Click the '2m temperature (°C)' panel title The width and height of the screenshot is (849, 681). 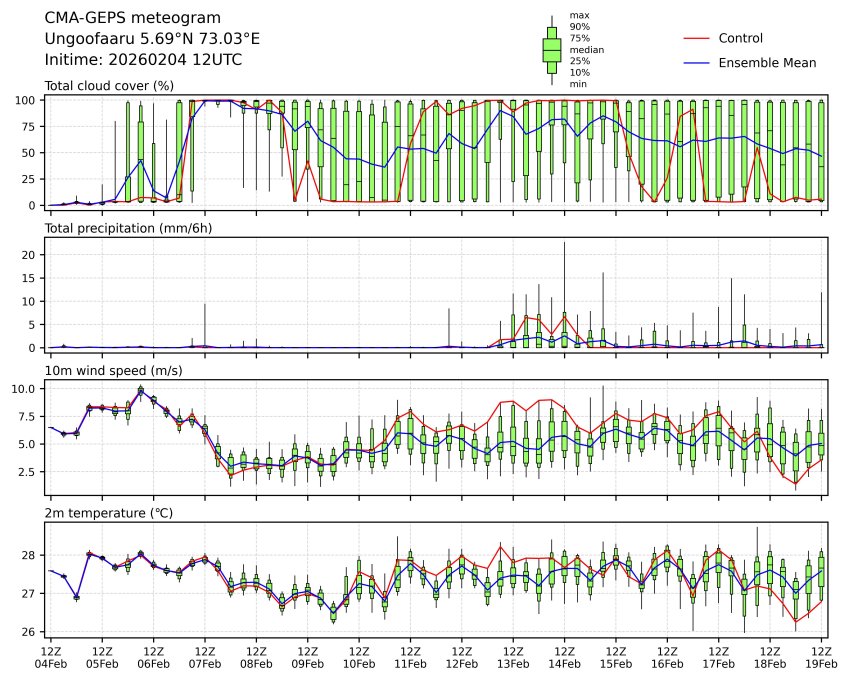point(108,513)
